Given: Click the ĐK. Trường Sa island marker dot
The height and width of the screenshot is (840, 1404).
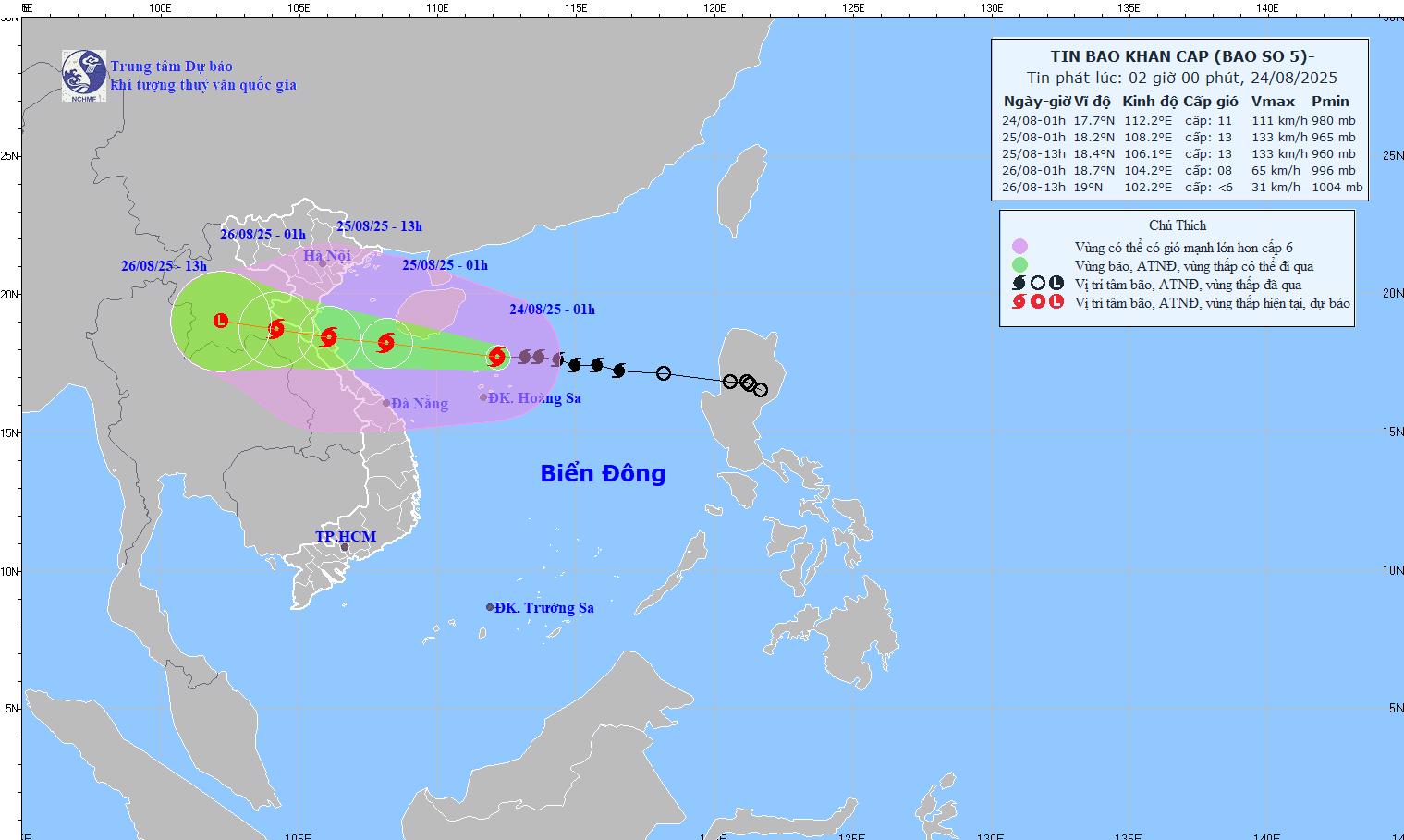Looking at the screenshot, I should point(490,607).
